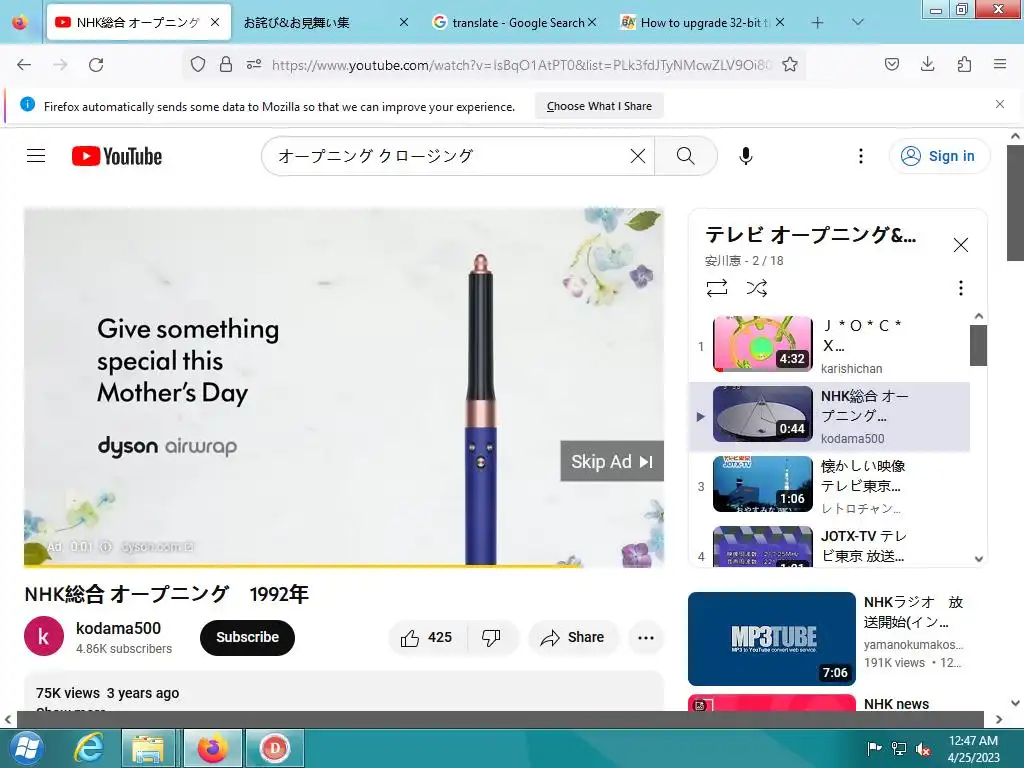The height and width of the screenshot is (768, 1024).
Task: Close the translate - Google Search tab
Action: pyautogui.click(x=592, y=22)
